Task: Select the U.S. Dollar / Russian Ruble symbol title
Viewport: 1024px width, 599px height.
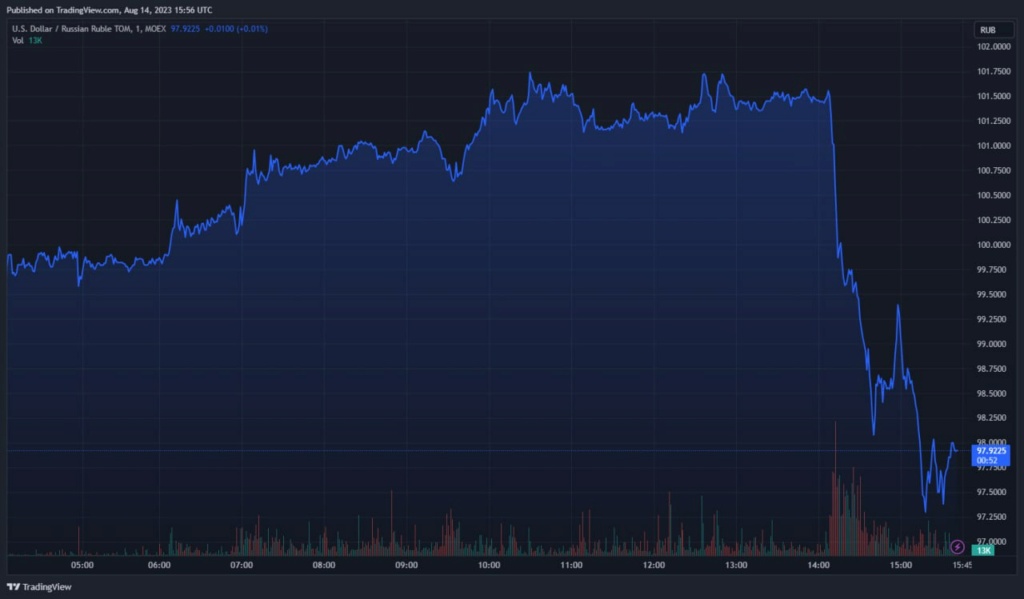Action: (89, 29)
